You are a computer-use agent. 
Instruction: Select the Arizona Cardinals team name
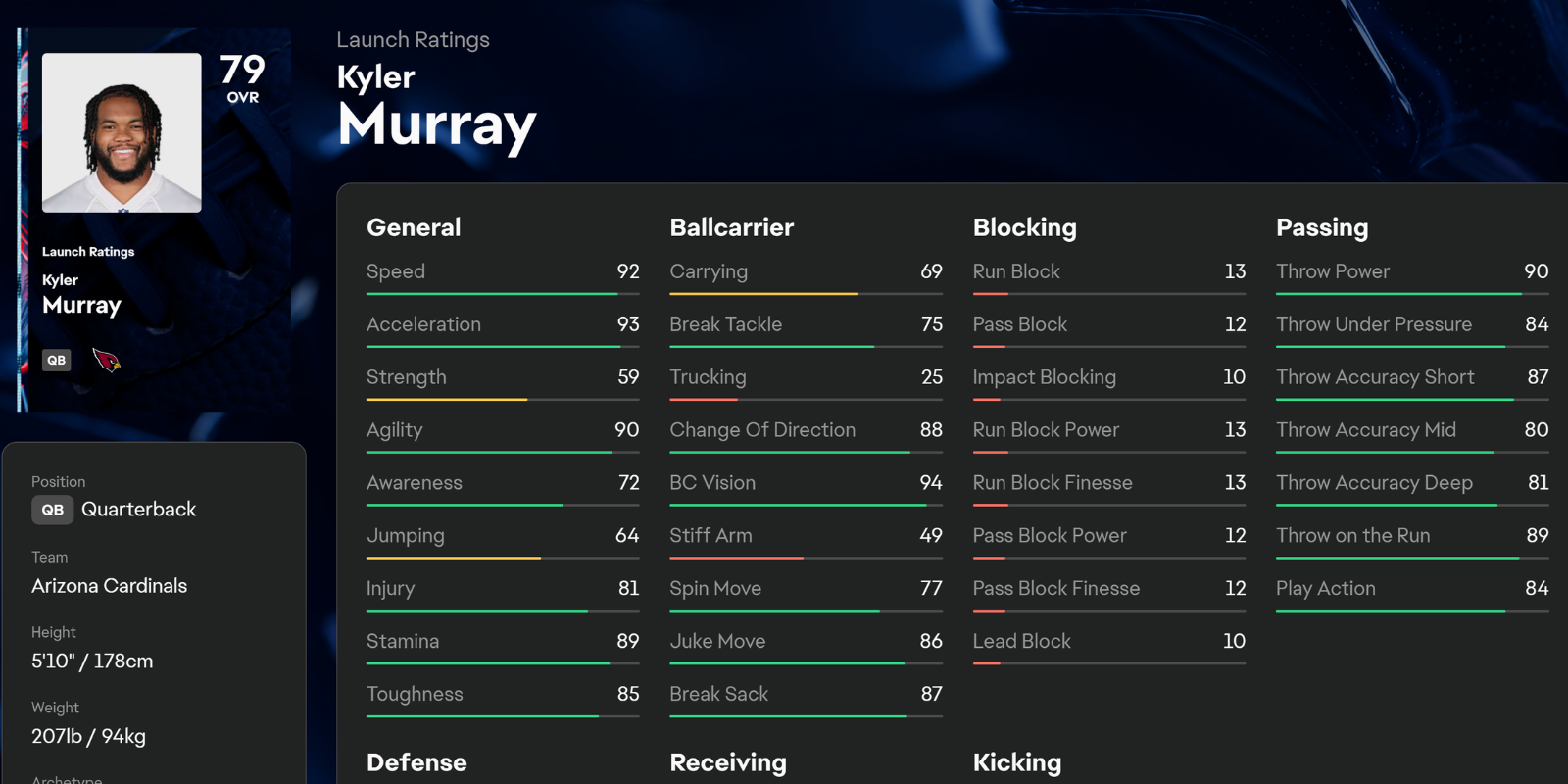pos(109,586)
